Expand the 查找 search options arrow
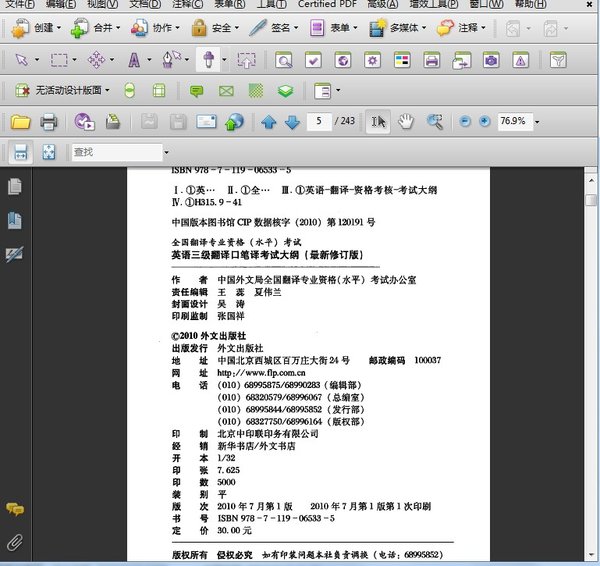This screenshot has height=566, width=600. tap(166, 153)
